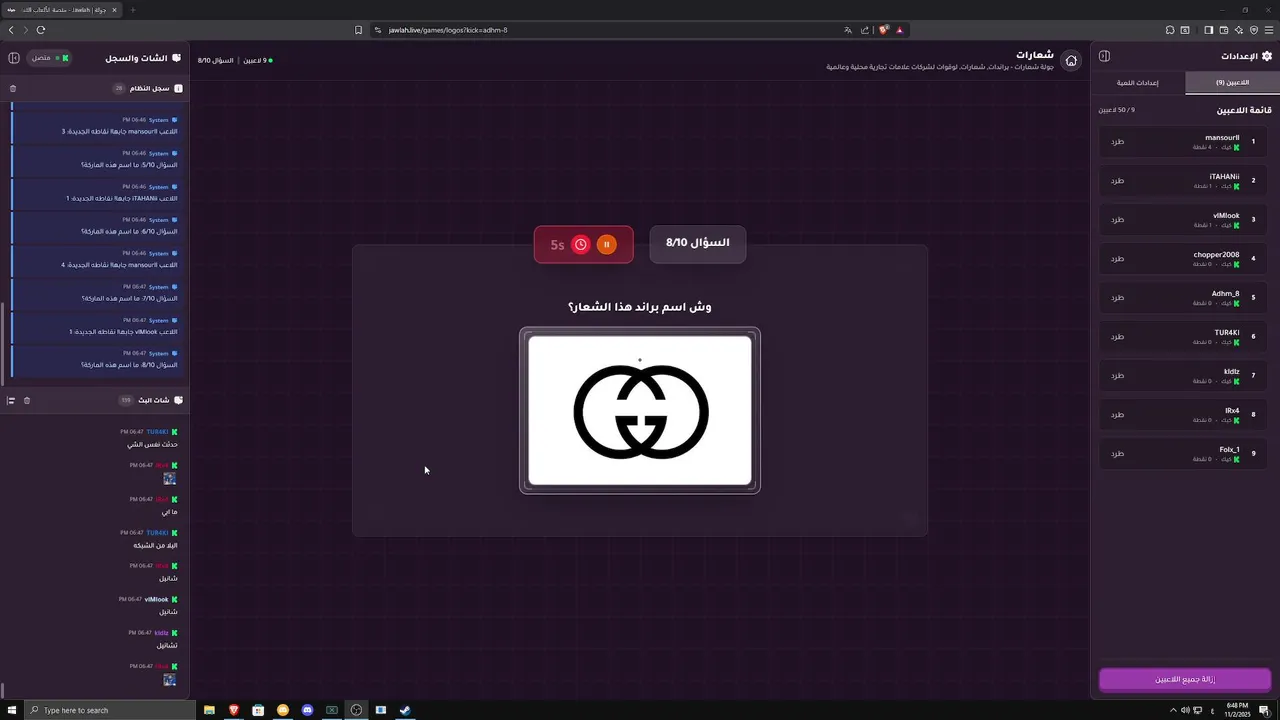
Task: Click the السؤال 8/10 question counter
Action: [698, 243]
